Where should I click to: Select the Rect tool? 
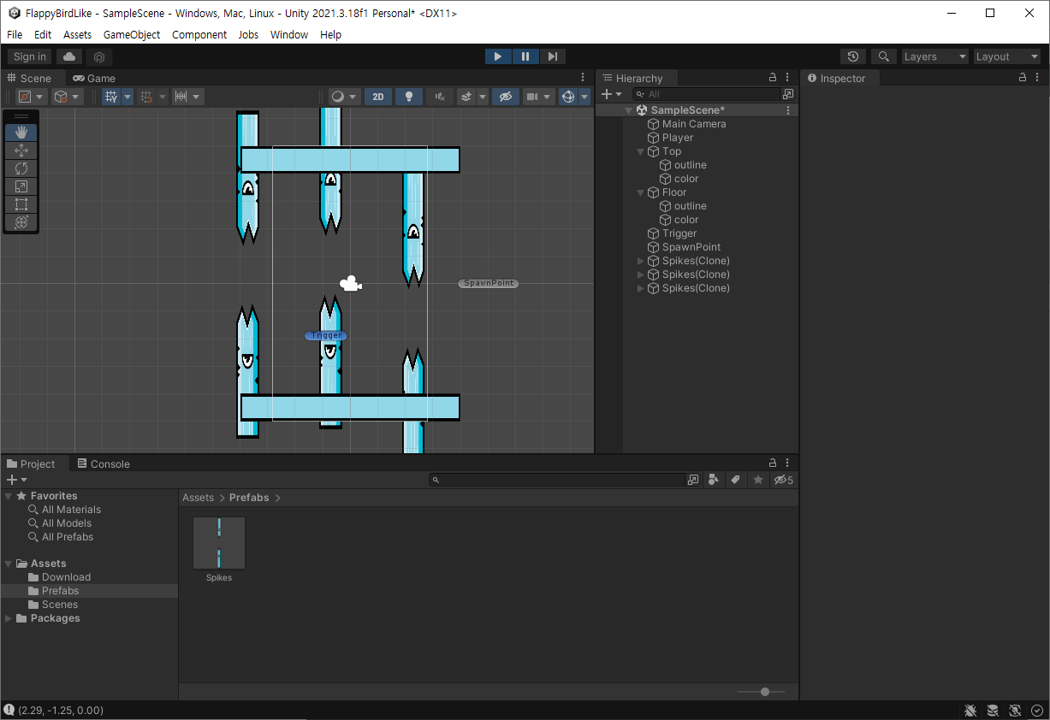tap(21, 204)
